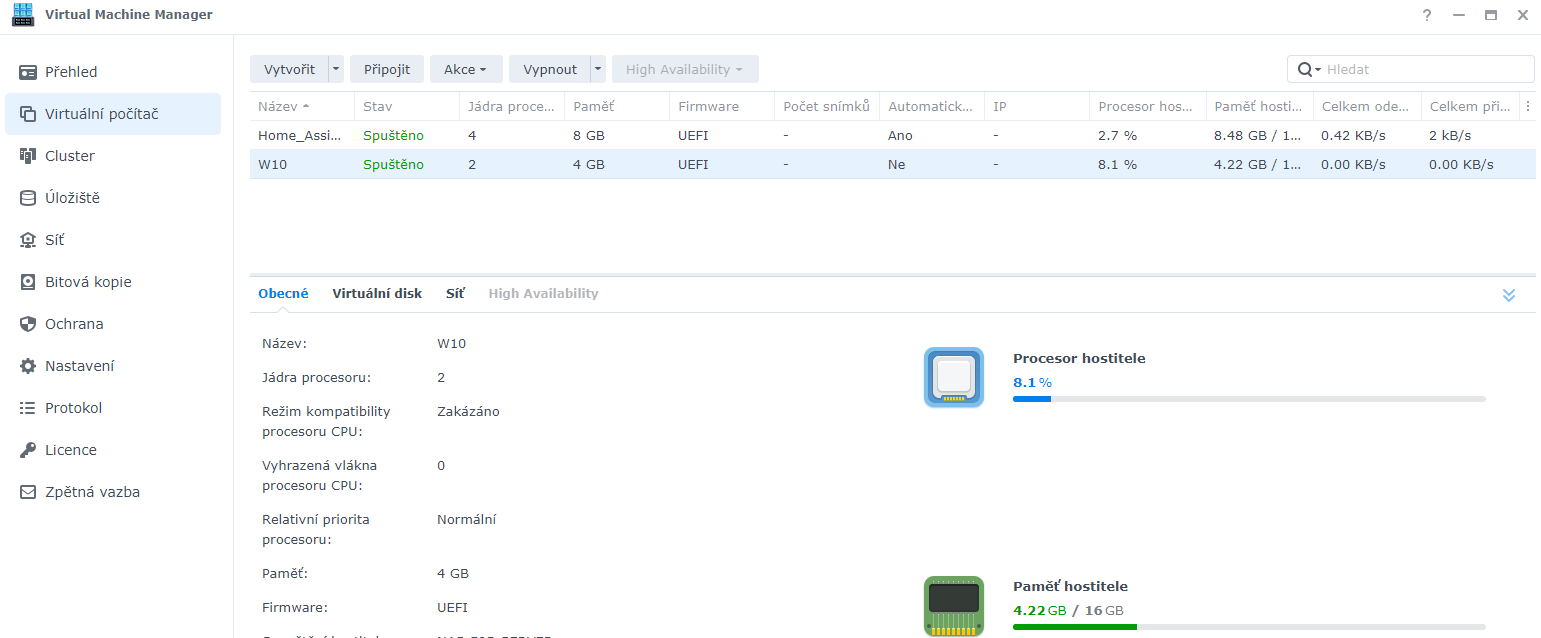The height and width of the screenshot is (638, 1541).
Task: Click the Procesor hos… column header
Action: click(1147, 106)
